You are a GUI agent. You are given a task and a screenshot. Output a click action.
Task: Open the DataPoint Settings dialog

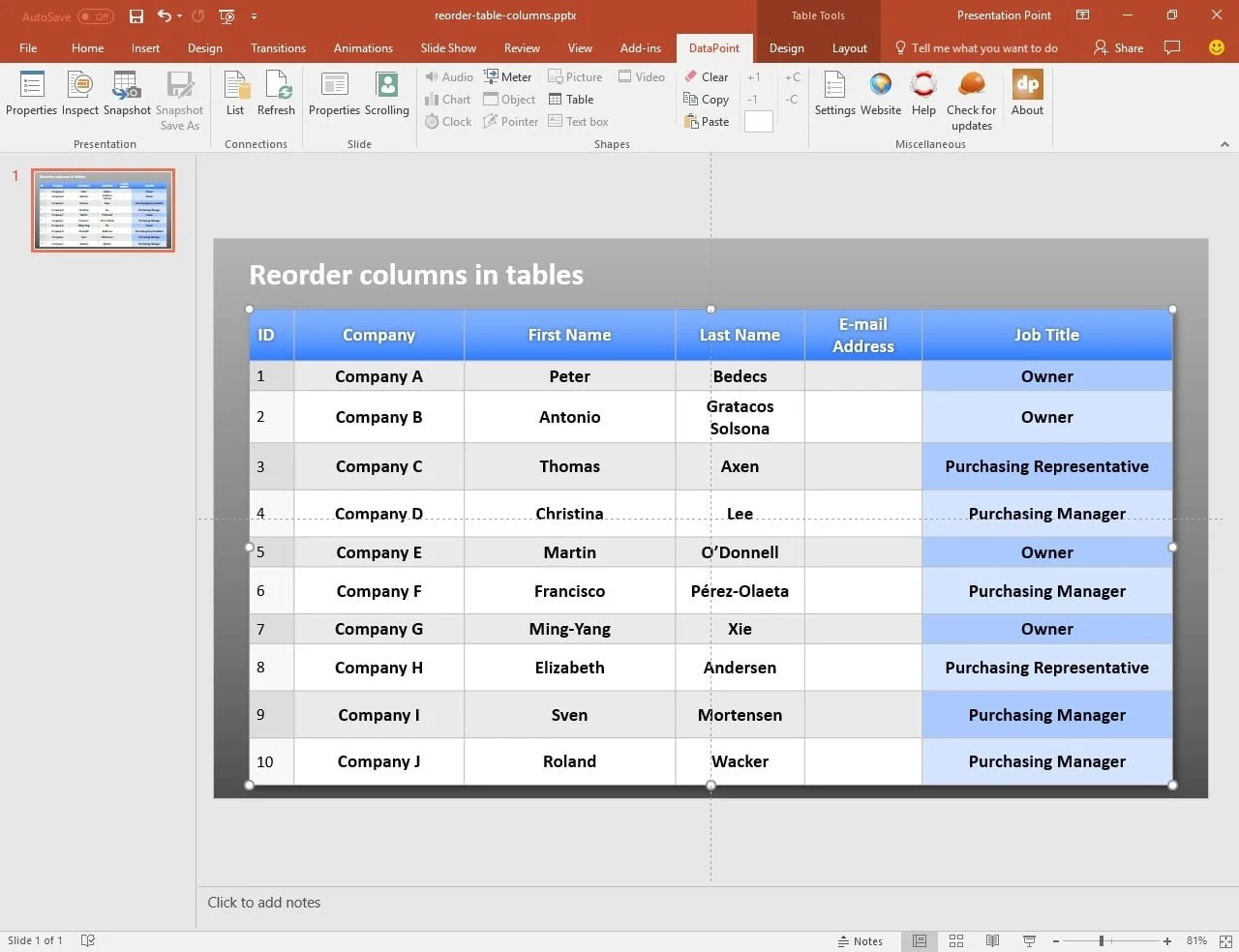click(x=833, y=94)
